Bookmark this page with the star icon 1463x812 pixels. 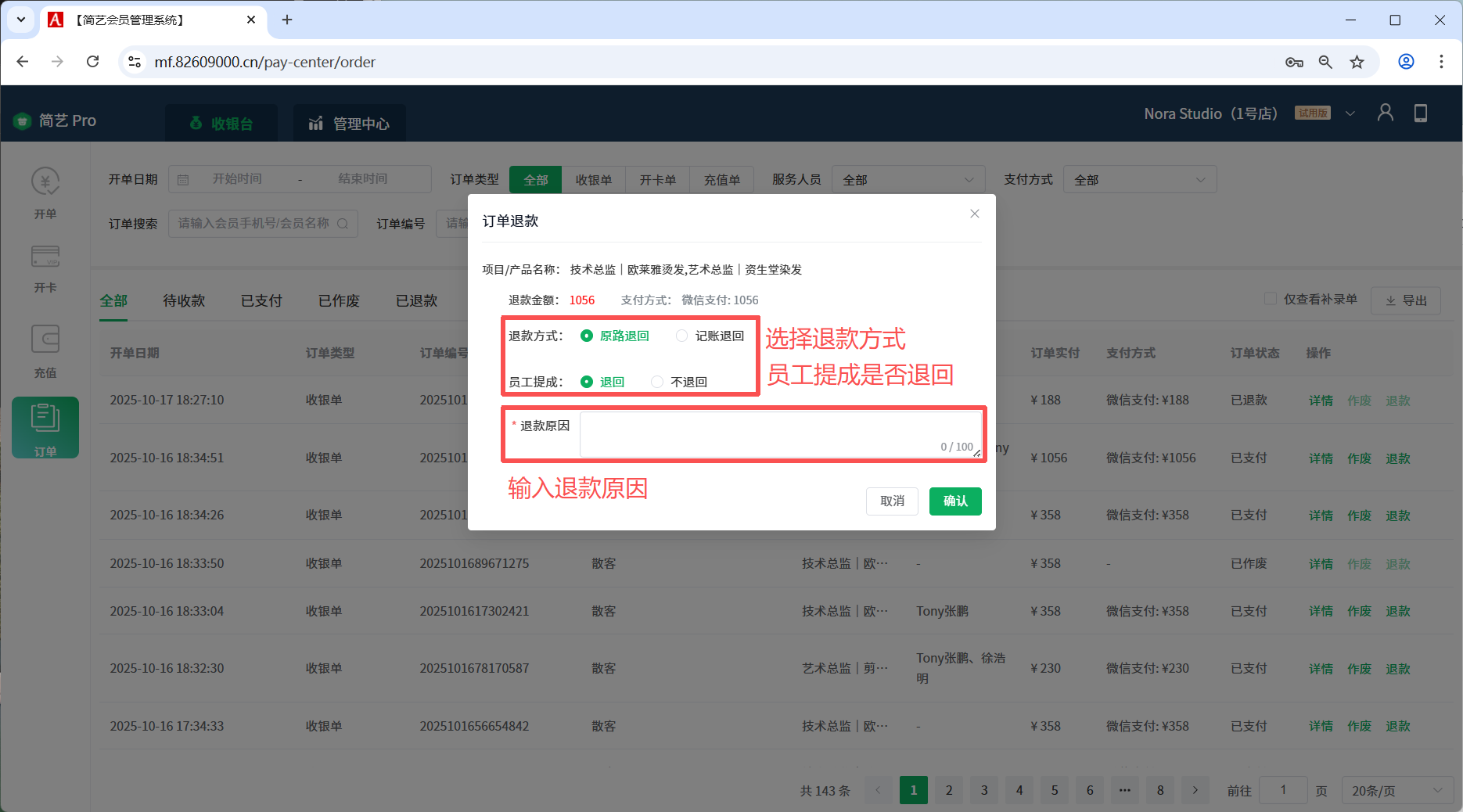(x=1357, y=62)
